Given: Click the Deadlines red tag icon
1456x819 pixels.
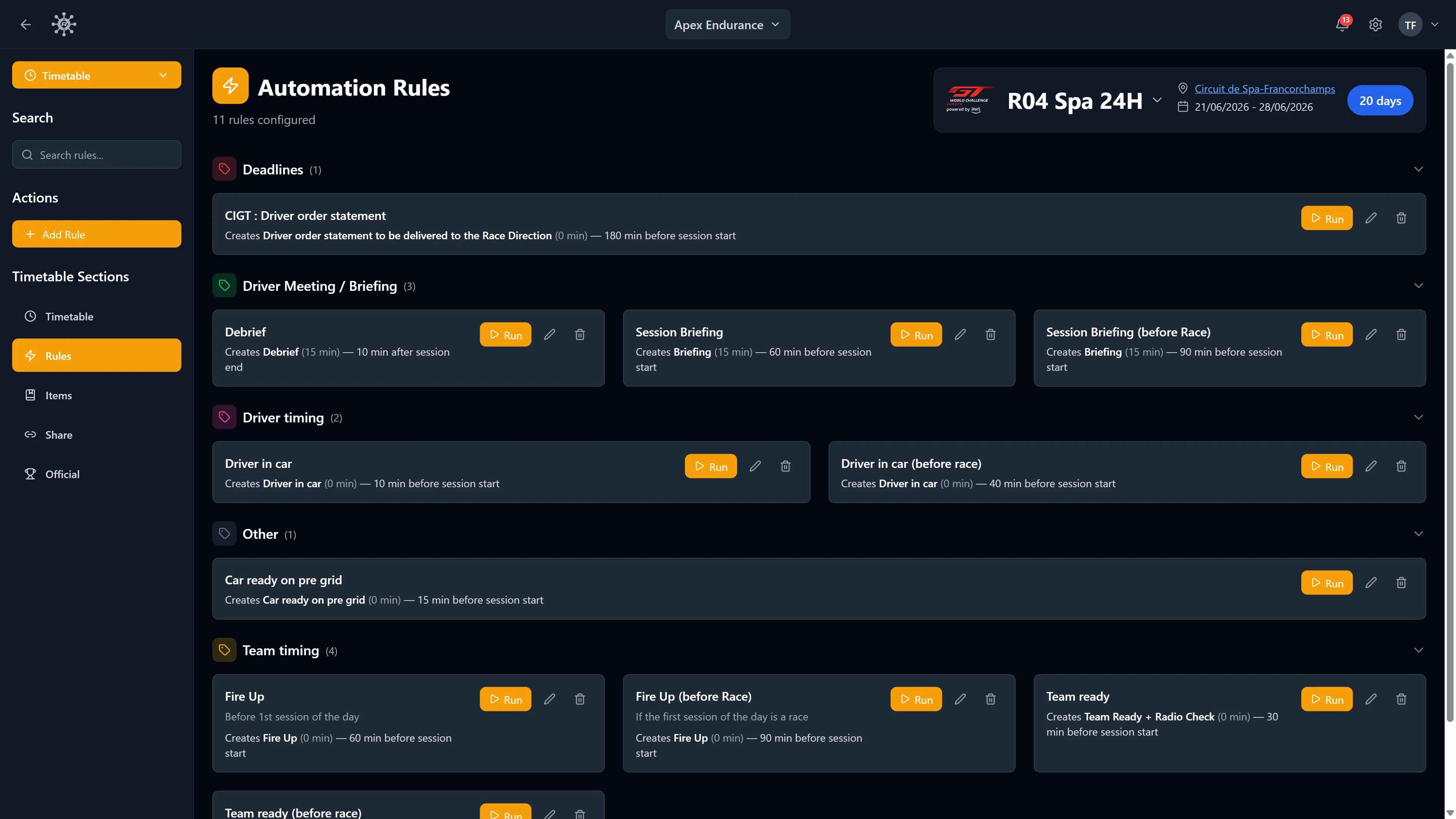Looking at the screenshot, I should (x=224, y=169).
